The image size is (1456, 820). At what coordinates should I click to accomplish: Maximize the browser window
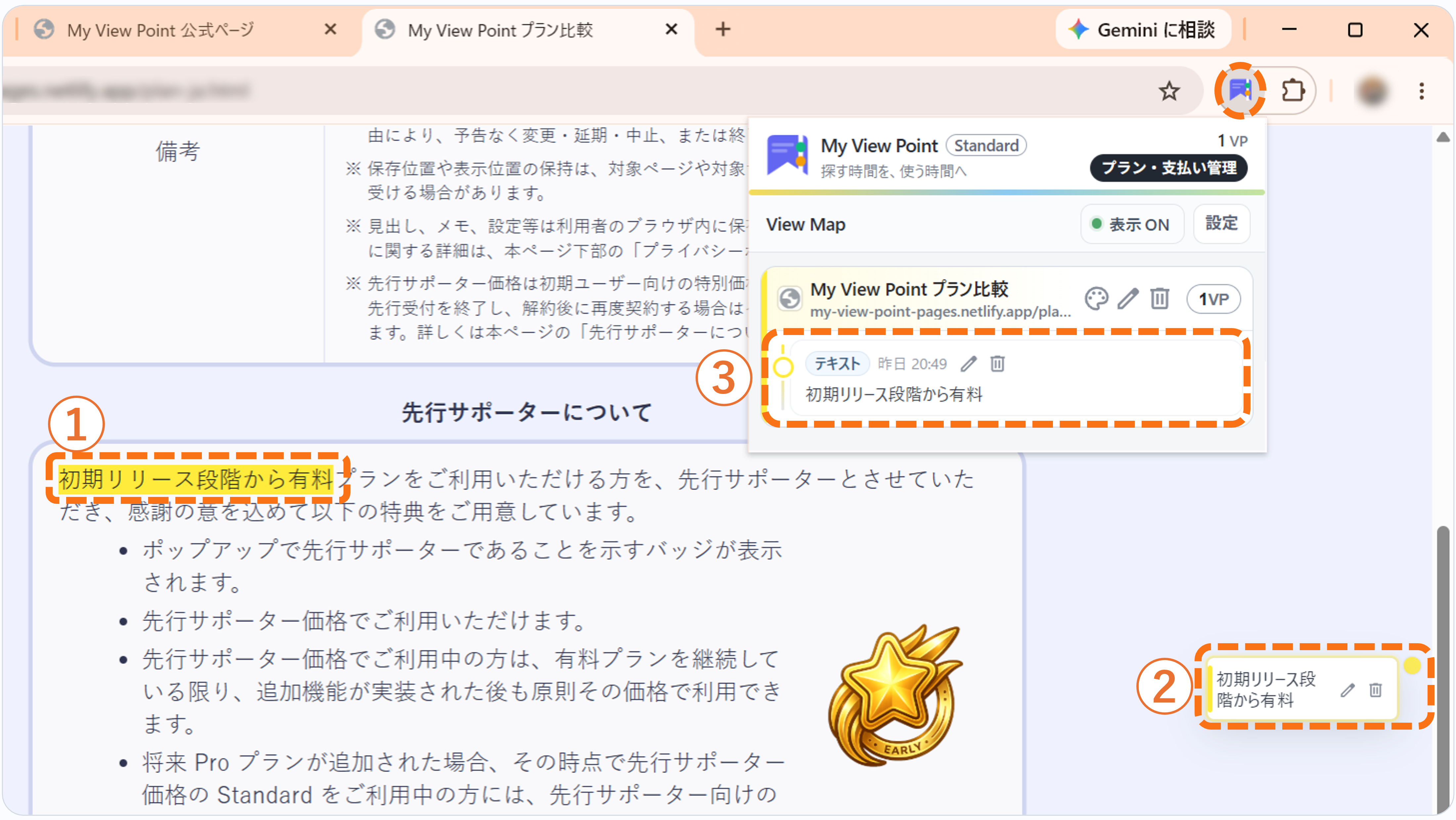point(1355,29)
